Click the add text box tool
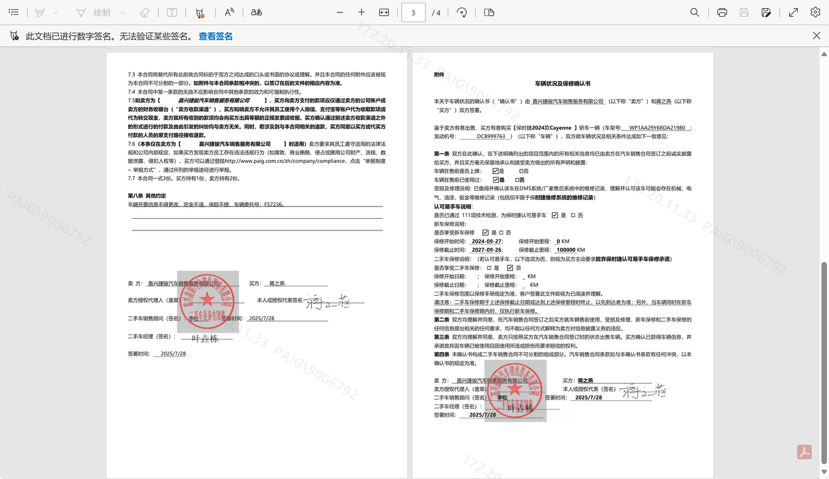829x479 pixels. [x=172, y=13]
